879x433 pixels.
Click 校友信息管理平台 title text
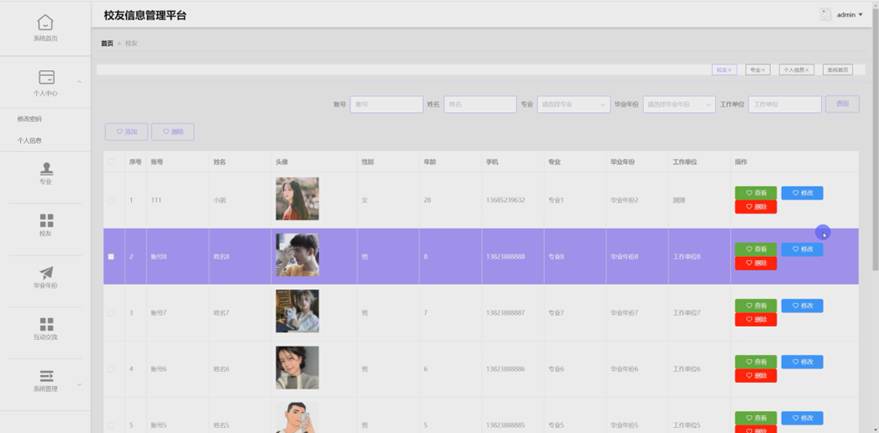145,16
